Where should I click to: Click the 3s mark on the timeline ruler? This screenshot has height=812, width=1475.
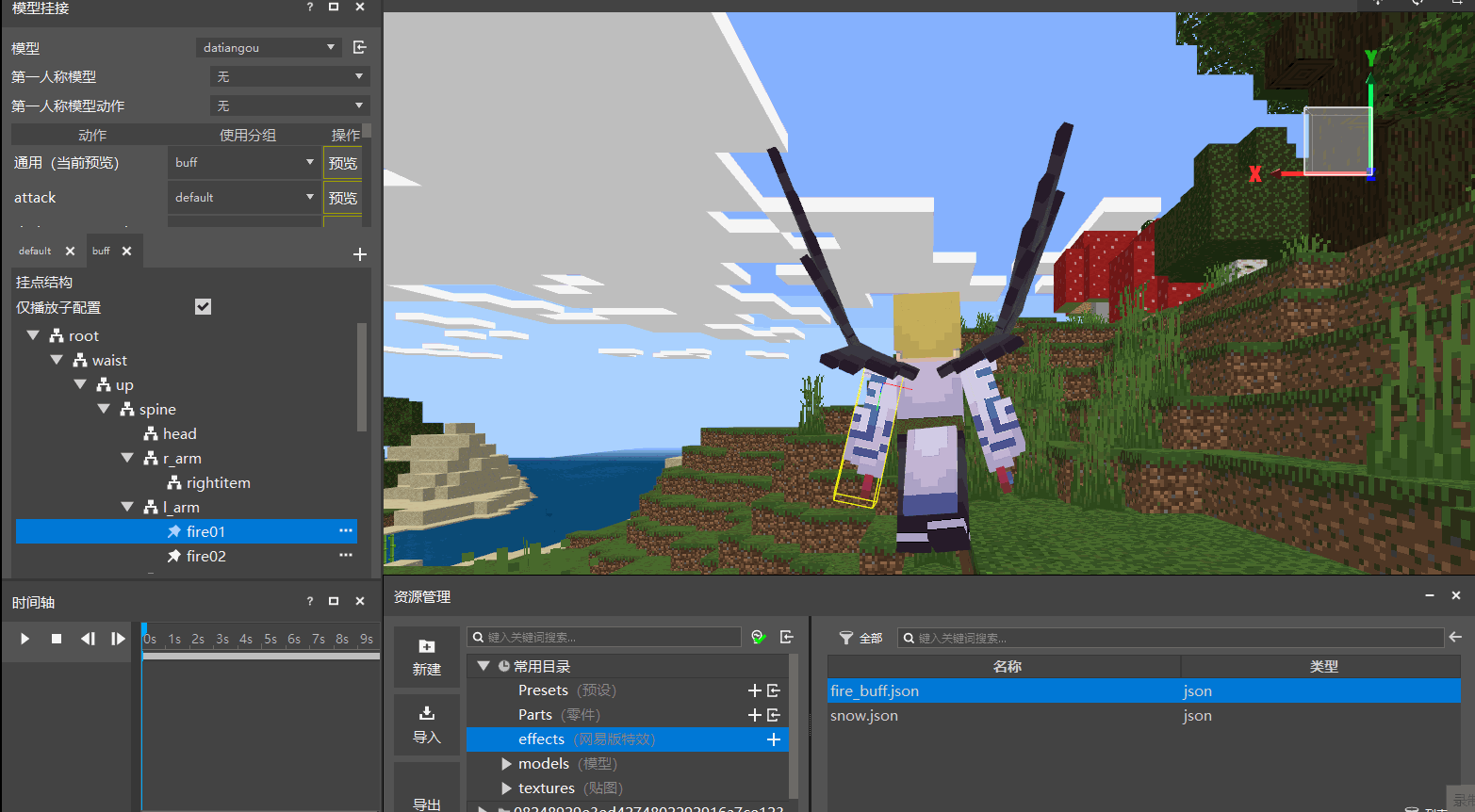222,639
